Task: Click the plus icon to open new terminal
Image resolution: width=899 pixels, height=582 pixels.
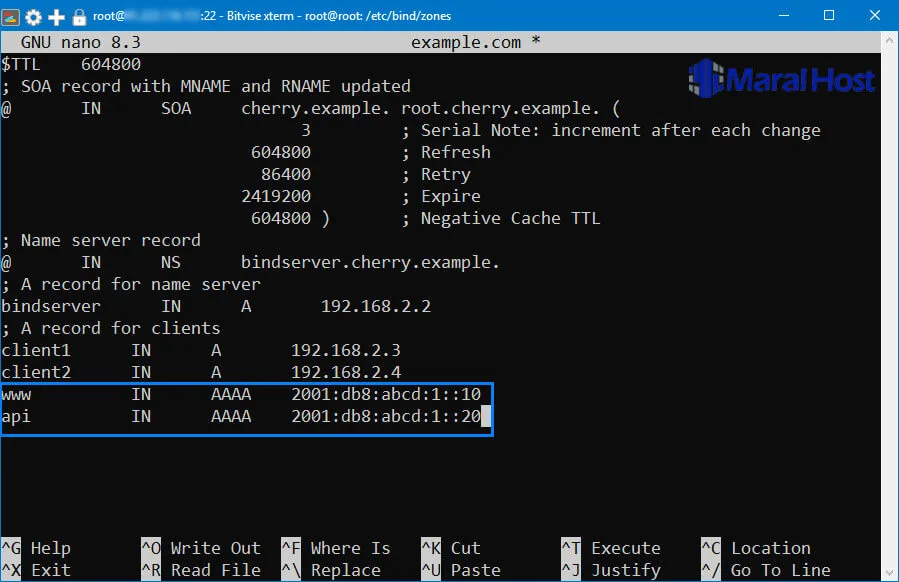Action: [55, 15]
